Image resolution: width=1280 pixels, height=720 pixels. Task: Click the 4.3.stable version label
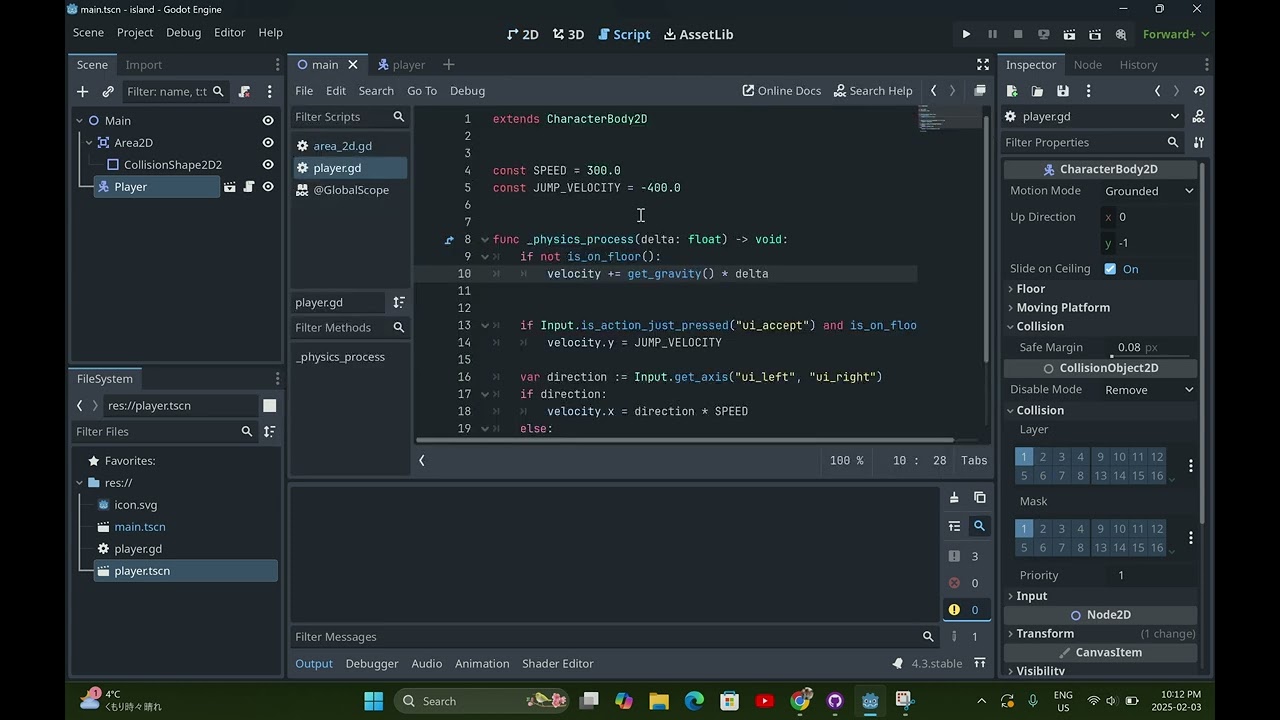[937, 664]
